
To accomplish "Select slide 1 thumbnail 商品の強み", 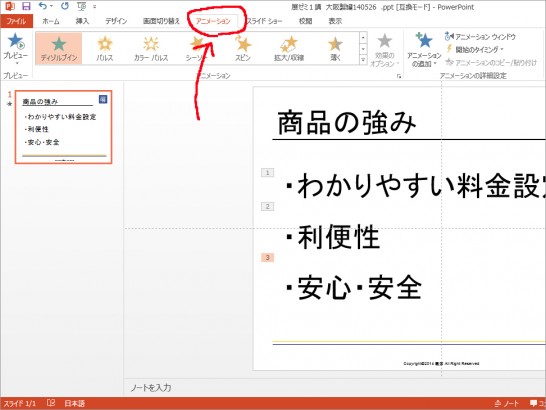I will [x=63, y=127].
